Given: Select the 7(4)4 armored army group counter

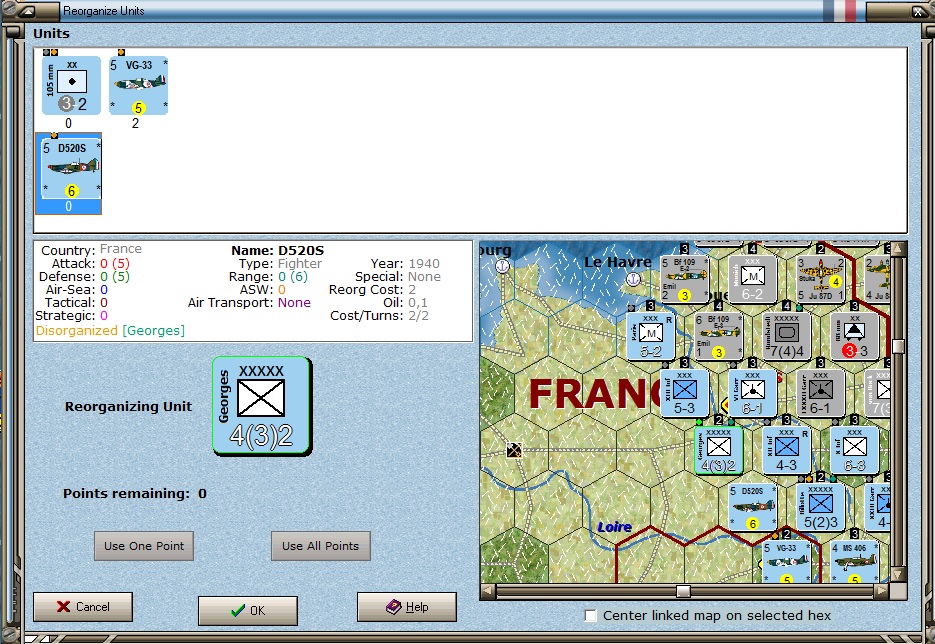Looking at the screenshot, I should point(787,336).
